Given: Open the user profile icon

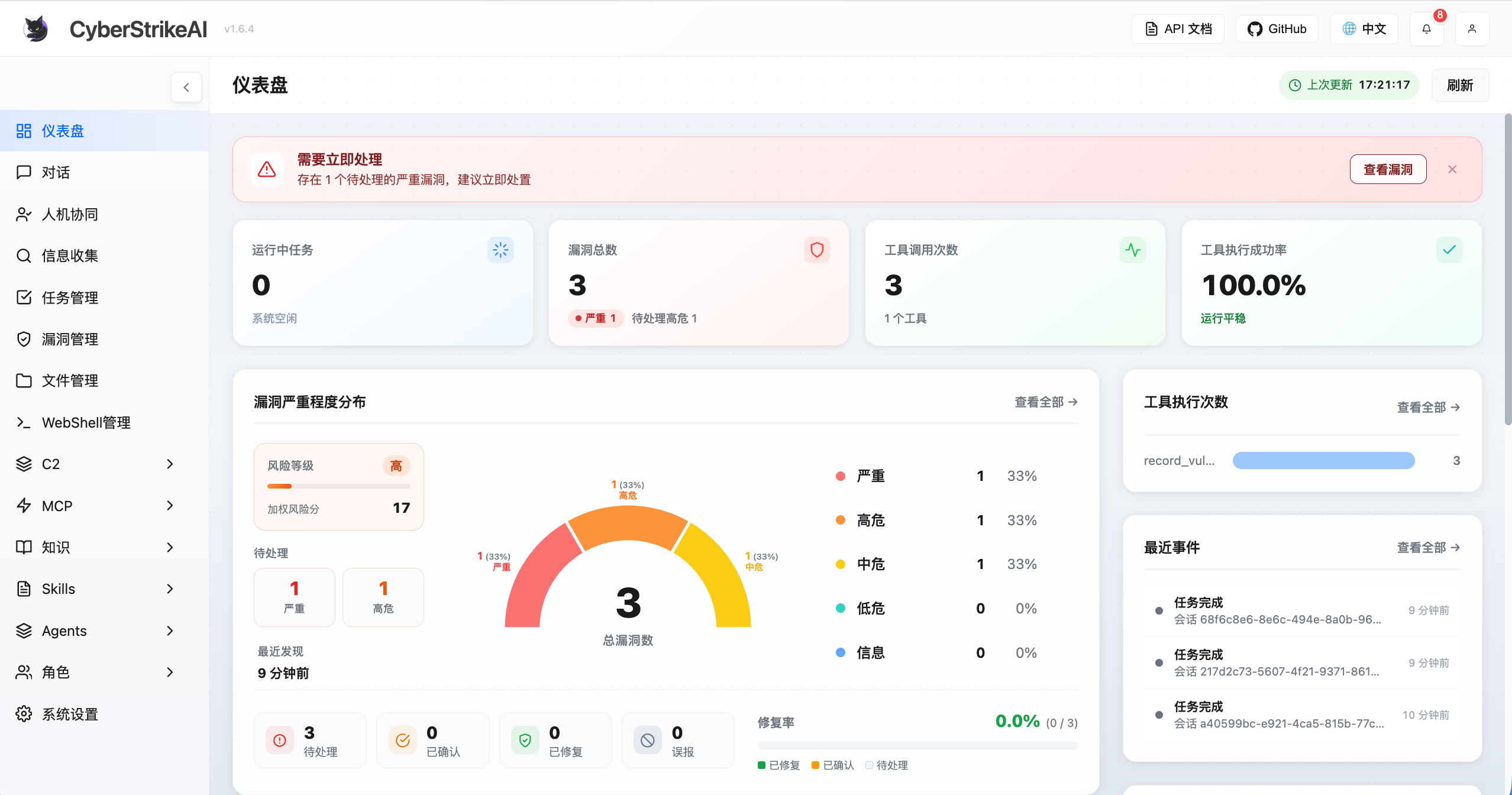Looking at the screenshot, I should coord(1472,29).
